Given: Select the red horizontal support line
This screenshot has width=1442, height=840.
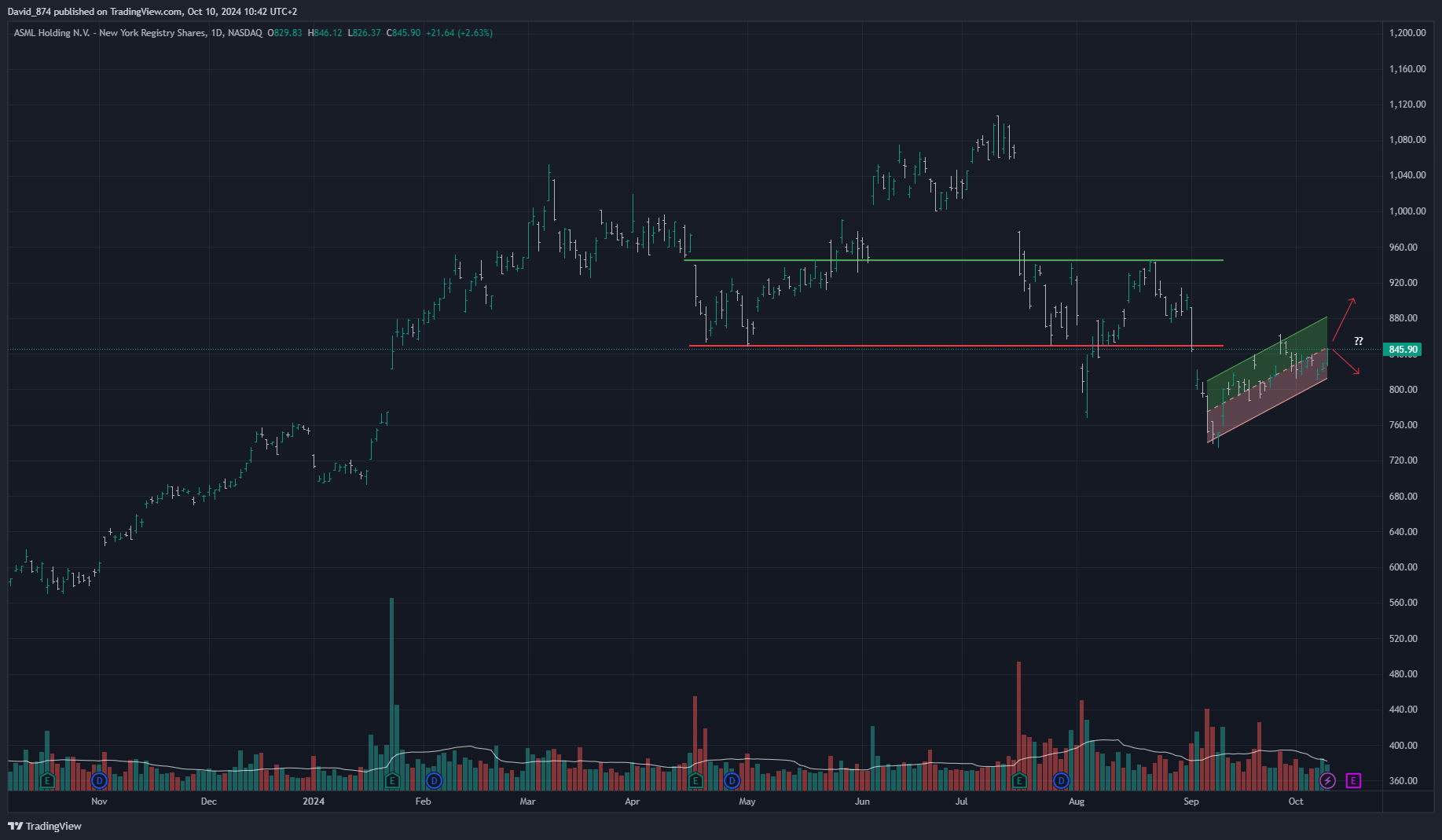Looking at the screenshot, I should point(956,346).
